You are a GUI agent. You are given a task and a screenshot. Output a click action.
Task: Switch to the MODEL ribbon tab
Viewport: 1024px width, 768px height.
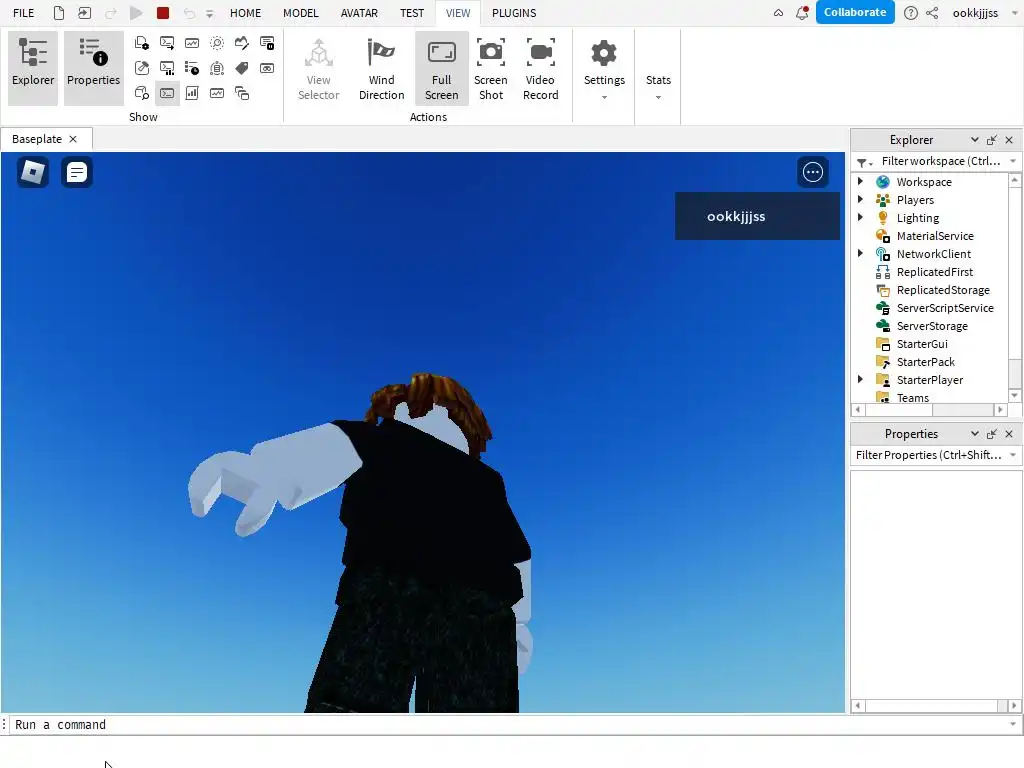coord(301,12)
